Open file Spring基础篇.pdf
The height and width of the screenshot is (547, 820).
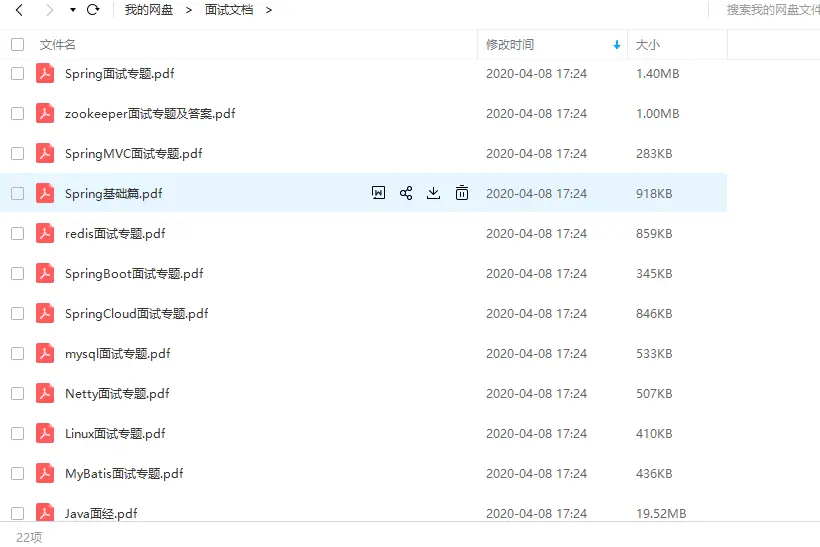[x=113, y=193]
